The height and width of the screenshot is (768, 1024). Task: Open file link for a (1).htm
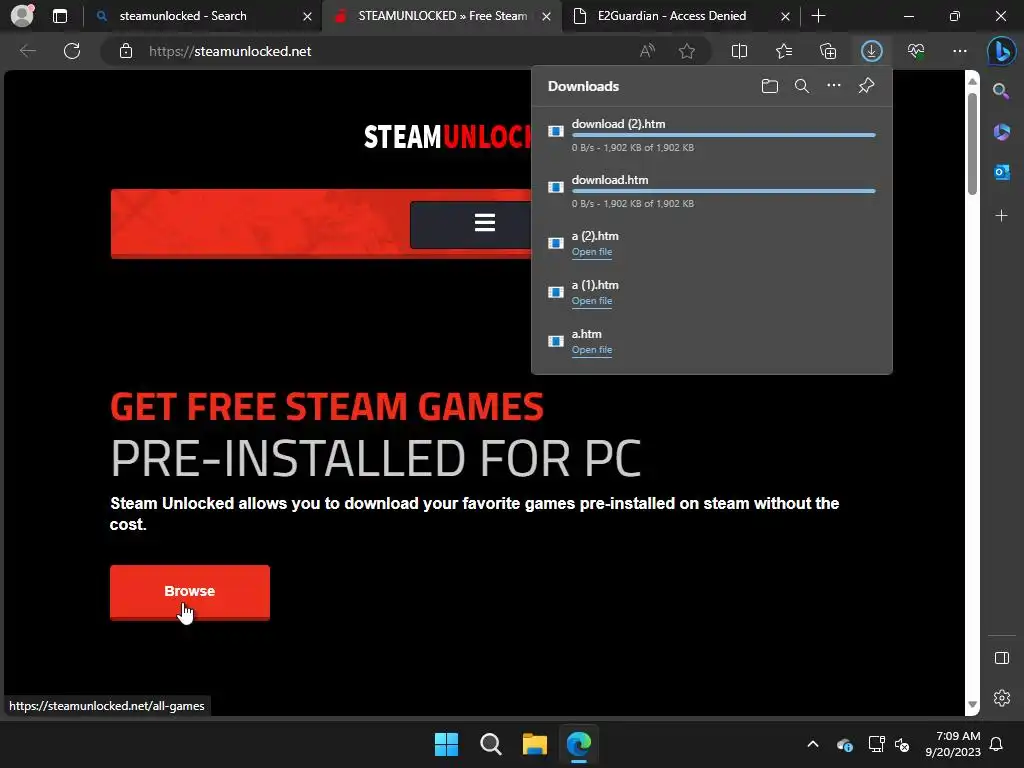592,301
